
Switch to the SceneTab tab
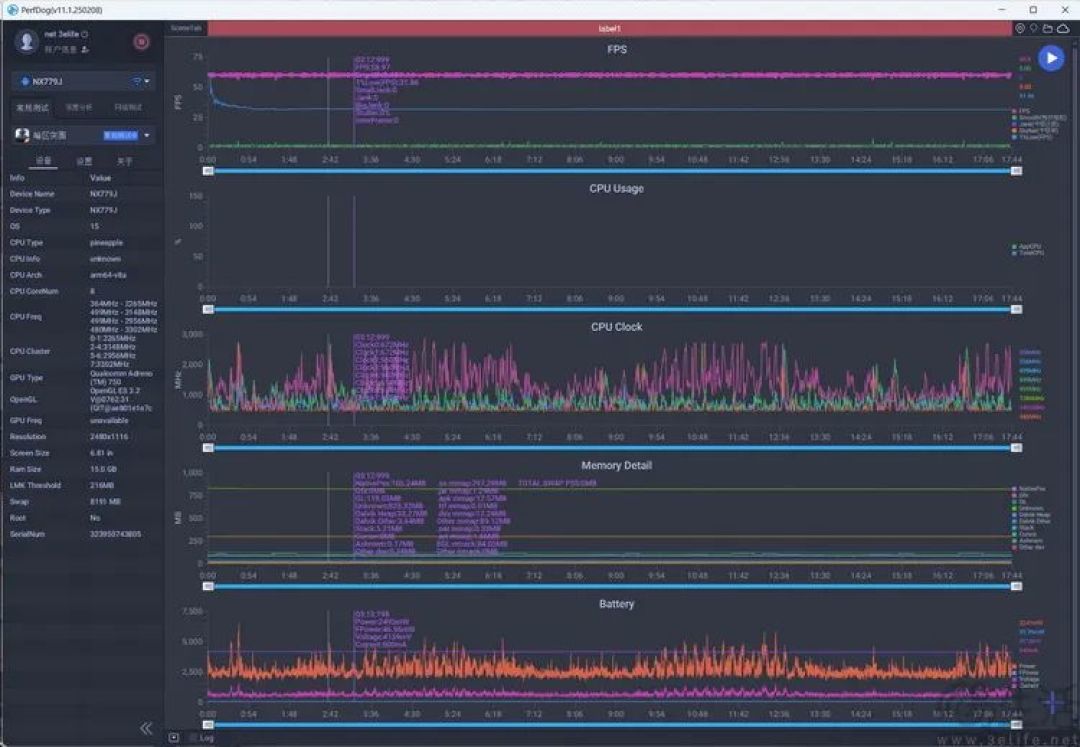pyautogui.click(x=186, y=28)
